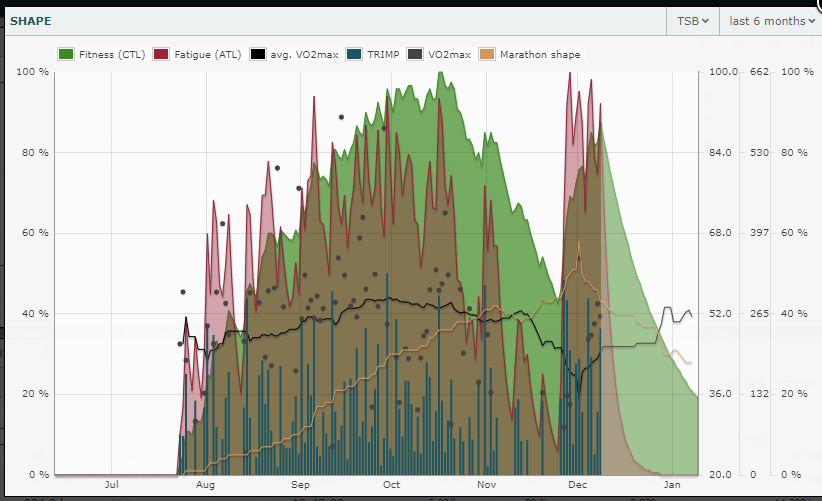The image size is (822, 501).
Task: Toggle Fatigue (ATL) series via legend label
Action: [x=208, y=55]
